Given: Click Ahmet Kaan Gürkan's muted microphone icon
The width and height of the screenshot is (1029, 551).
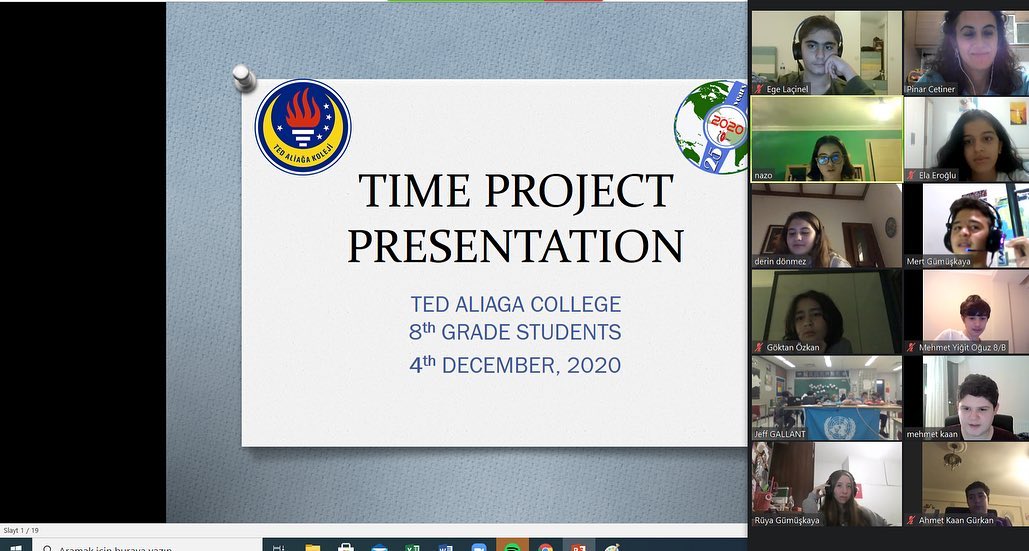Looking at the screenshot, I should coord(912,520).
